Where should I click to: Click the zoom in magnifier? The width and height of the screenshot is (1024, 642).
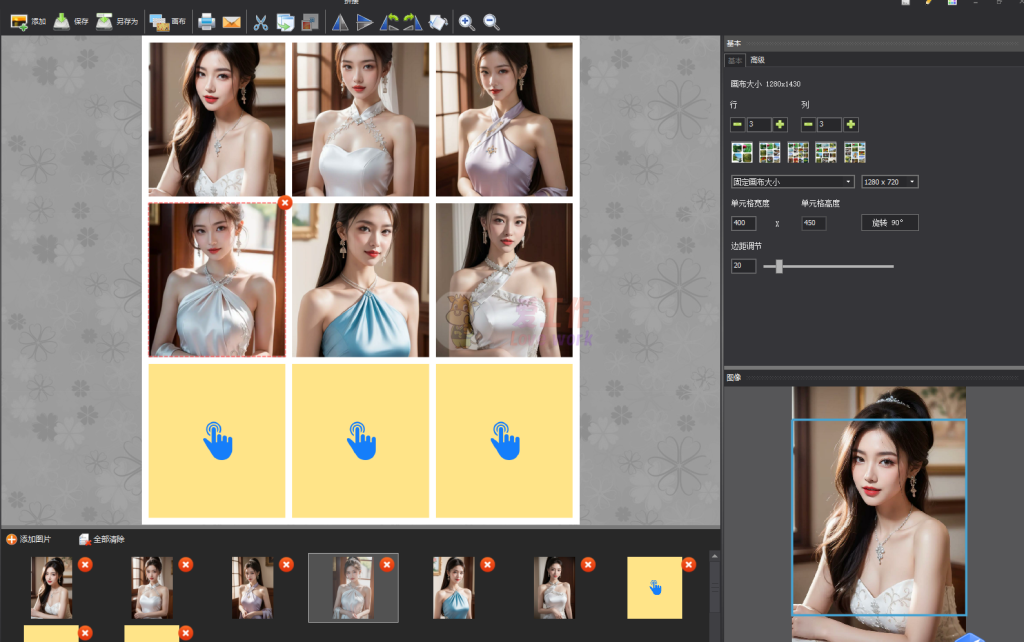(466, 21)
